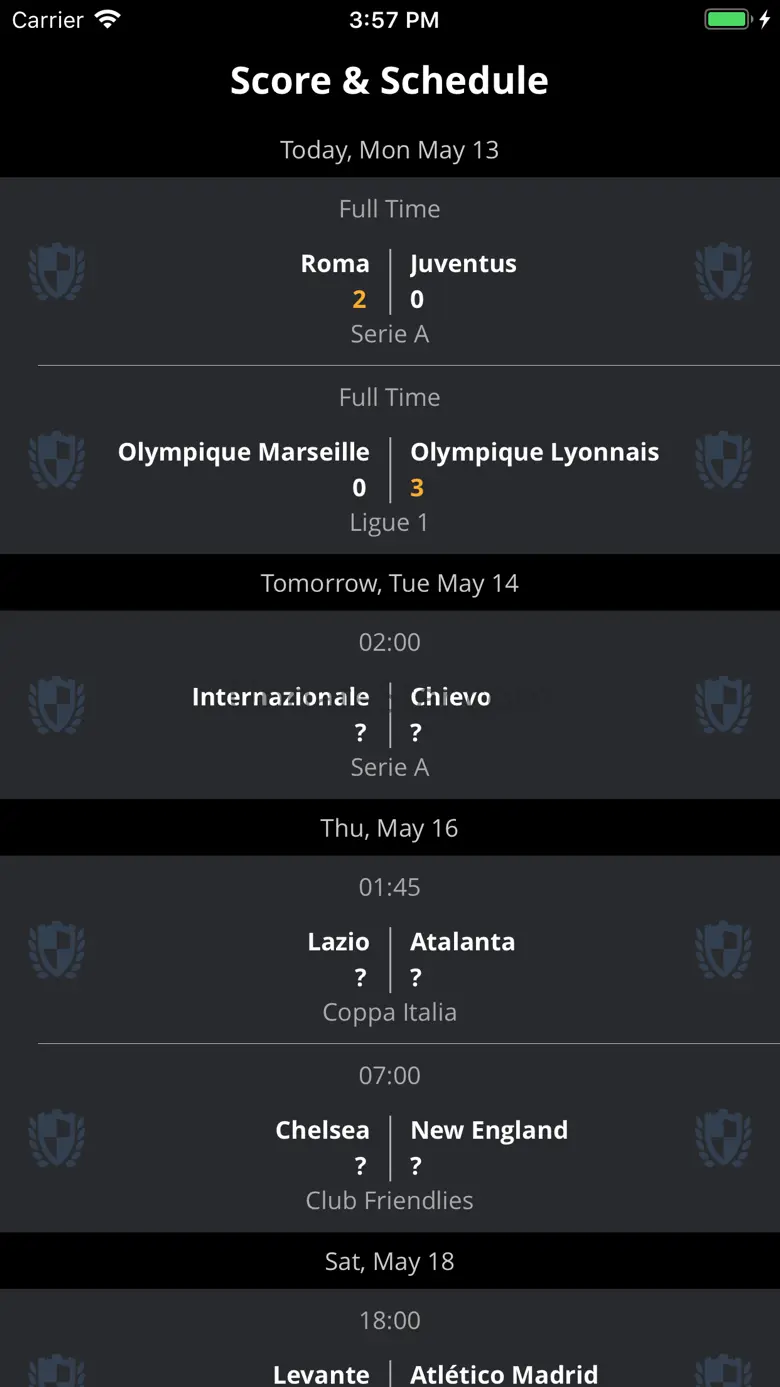Tap the Today, Mon May 13 header
This screenshot has width=780, height=1387.
[390, 150]
